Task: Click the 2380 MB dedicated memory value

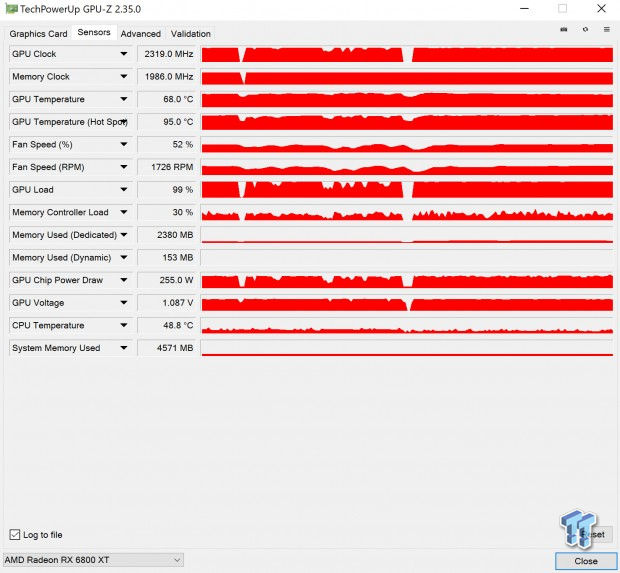Action: 167,235
